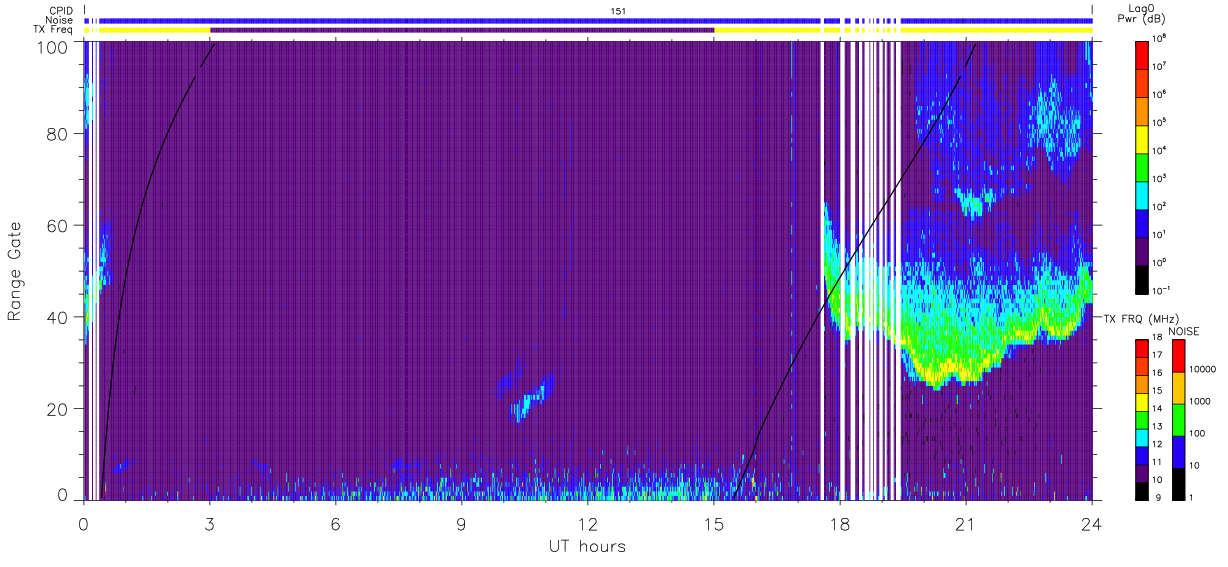Click the '10000' label on NOISE scale
The height and width of the screenshot is (567, 1228).
[1203, 370]
